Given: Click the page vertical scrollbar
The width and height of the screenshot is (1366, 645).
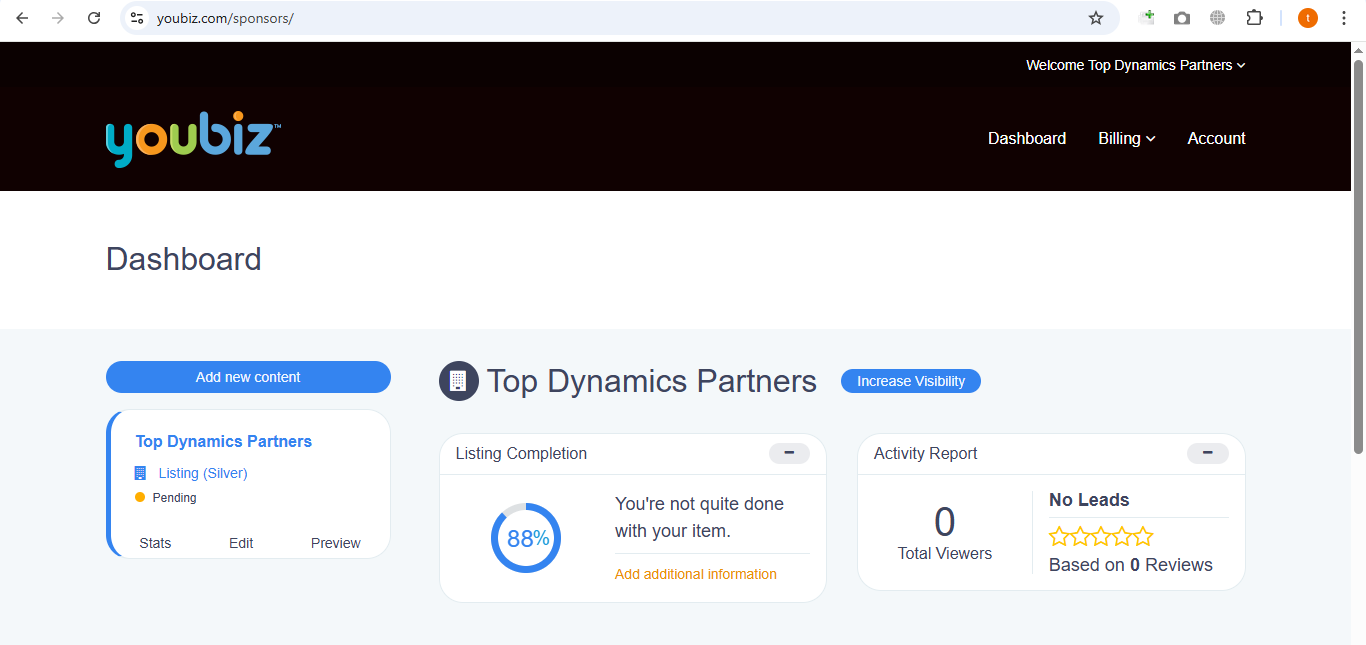Looking at the screenshot, I should (x=1358, y=255).
